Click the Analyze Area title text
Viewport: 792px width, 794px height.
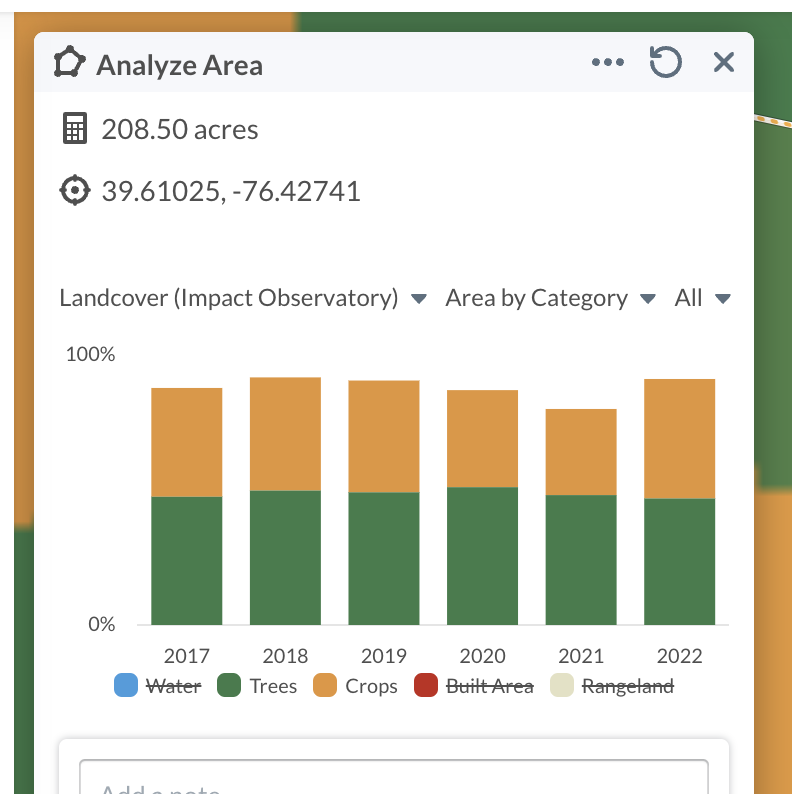(179, 65)
